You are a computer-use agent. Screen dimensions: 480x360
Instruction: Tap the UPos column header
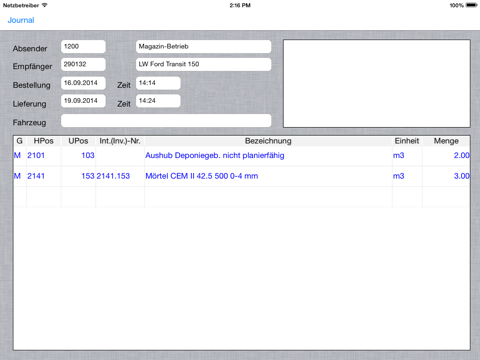(78, 141)
